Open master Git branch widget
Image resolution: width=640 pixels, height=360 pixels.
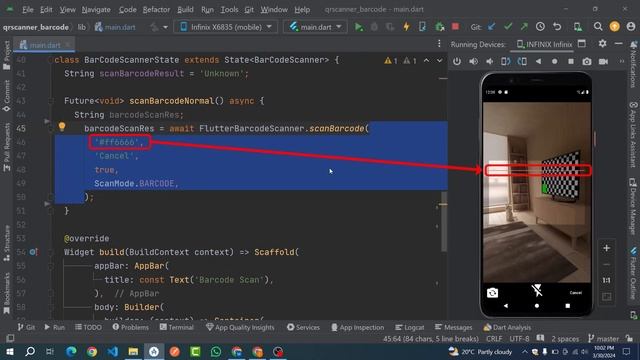tap(604, 339)
